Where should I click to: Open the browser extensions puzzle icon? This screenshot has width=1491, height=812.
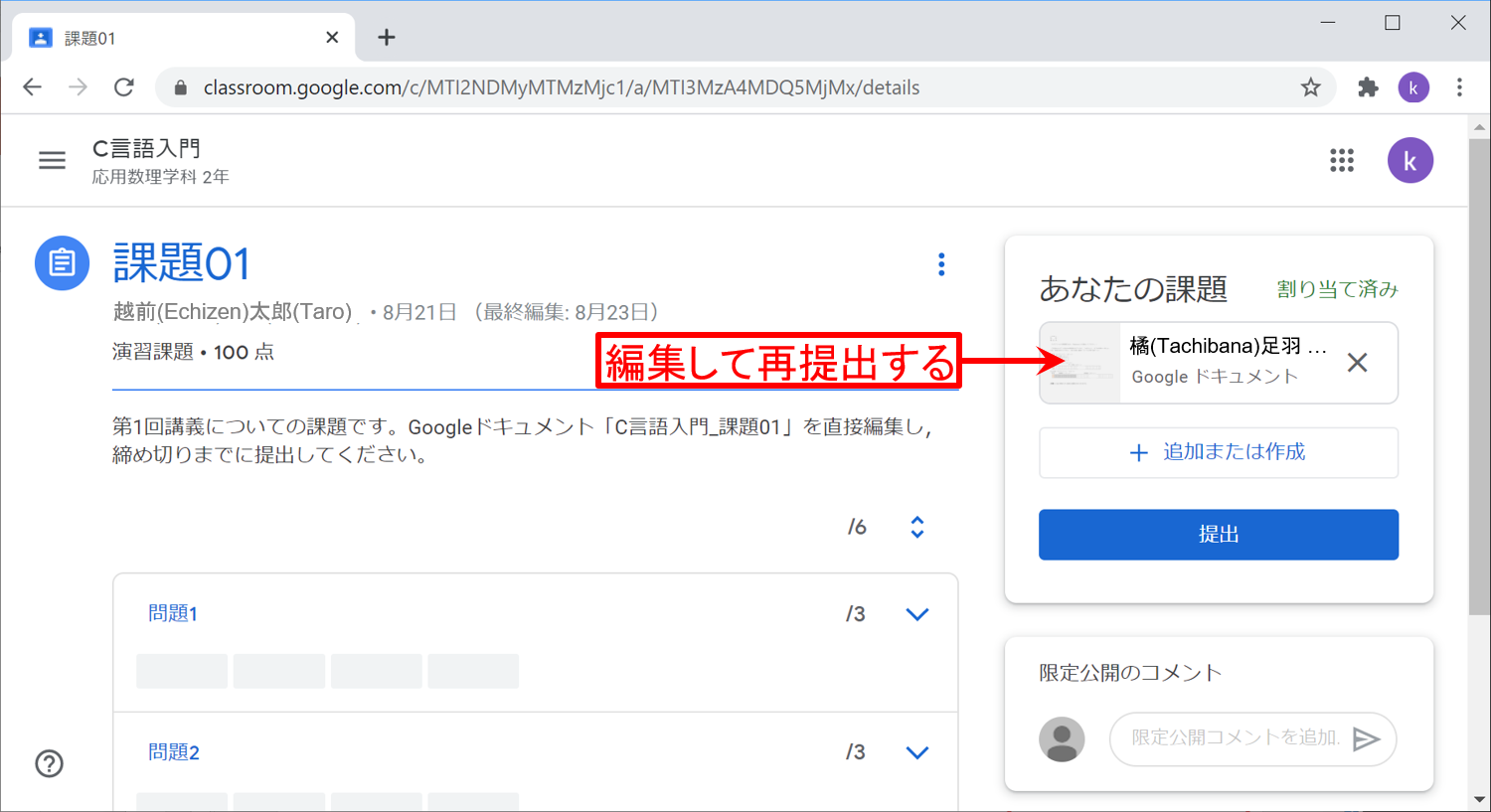pyautogui.click(x=1368, y=87)
